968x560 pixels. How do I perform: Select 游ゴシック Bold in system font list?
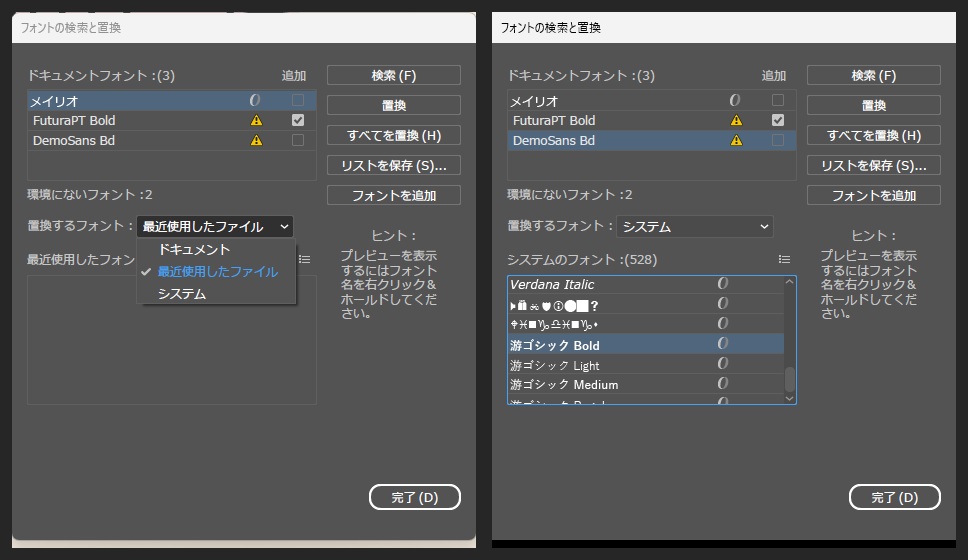click(x=646, y=345)
